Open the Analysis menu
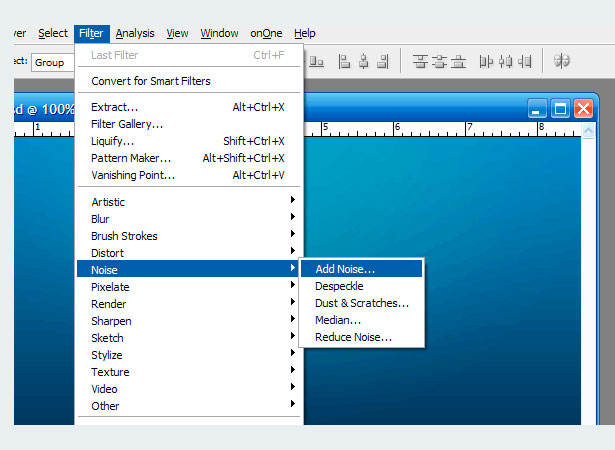 pos(135,34)
